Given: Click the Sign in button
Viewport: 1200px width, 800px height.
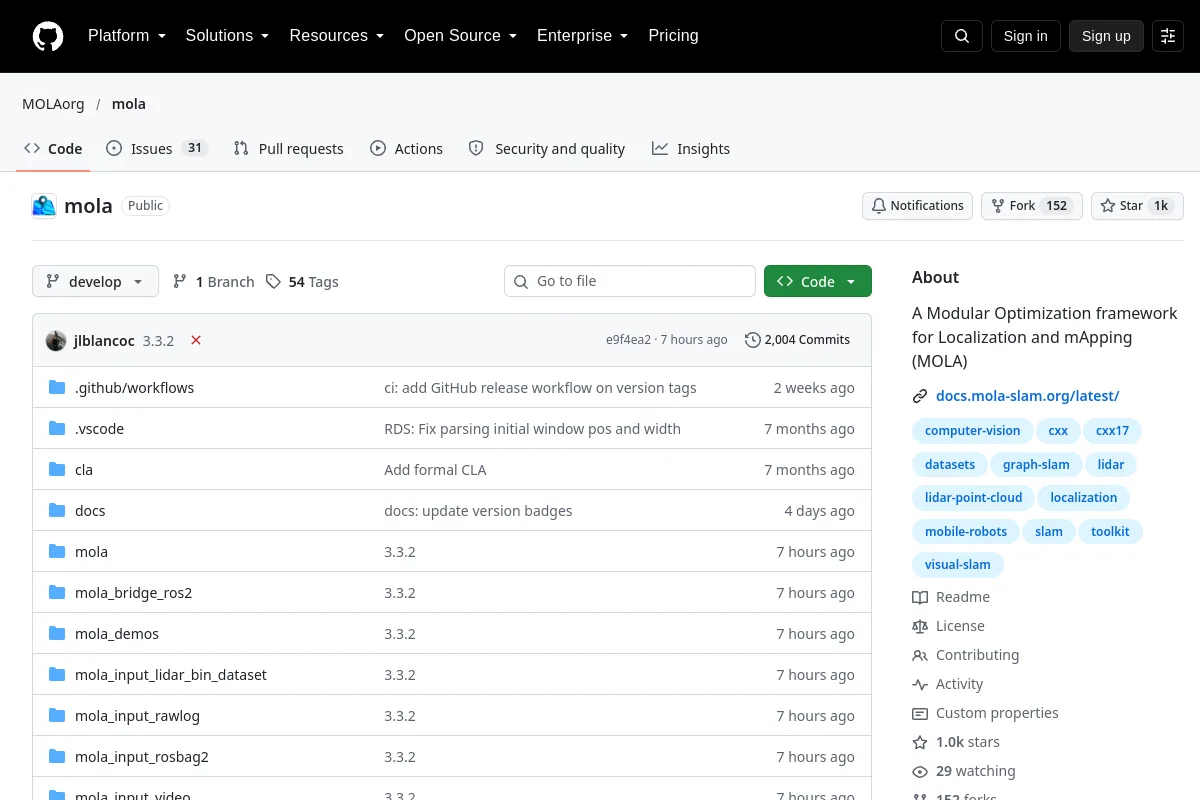Looking at the screenshot, I should pyautogui.click(x=1025, y=36).
